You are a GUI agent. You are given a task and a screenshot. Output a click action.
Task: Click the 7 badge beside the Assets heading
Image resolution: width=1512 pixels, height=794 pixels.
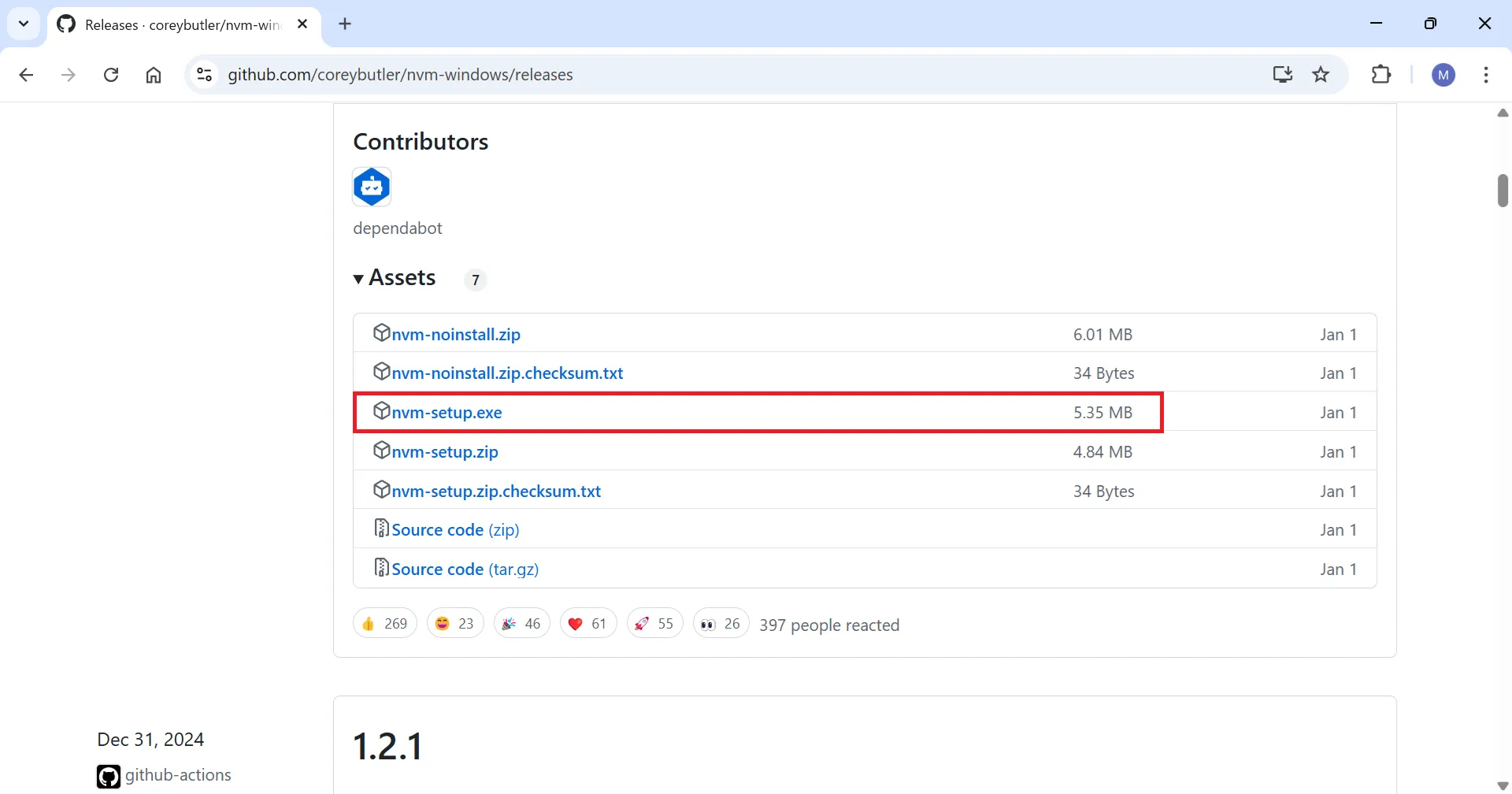(475, 280)
